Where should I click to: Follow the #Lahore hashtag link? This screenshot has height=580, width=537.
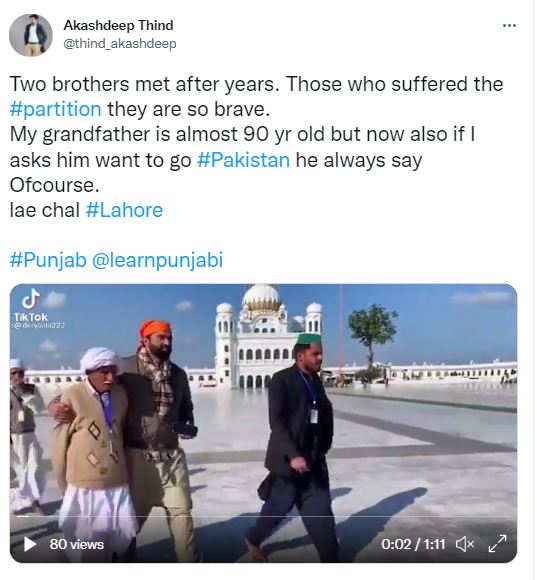(x=124, y=210)
